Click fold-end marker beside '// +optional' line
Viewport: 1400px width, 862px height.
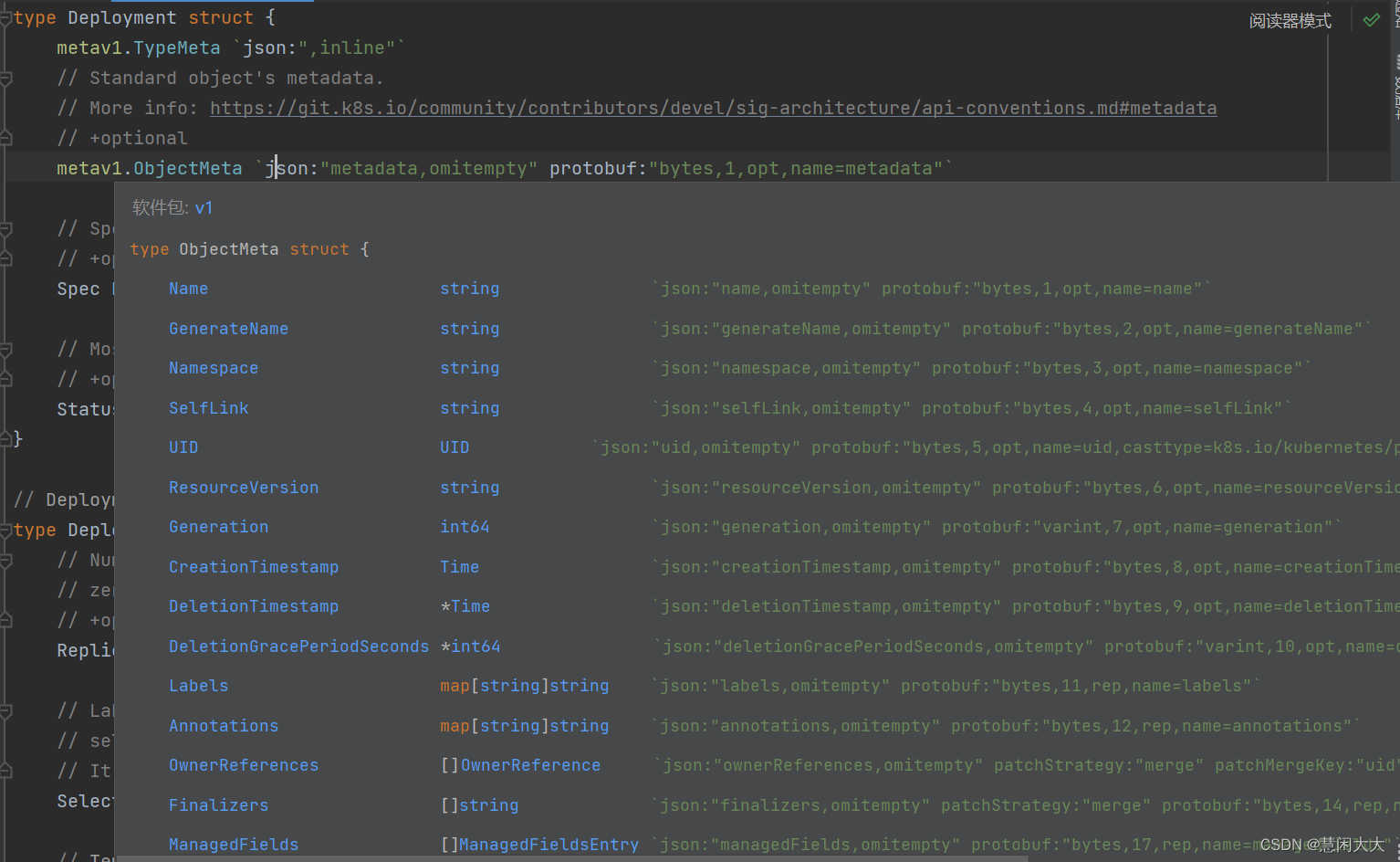(5, 139)
